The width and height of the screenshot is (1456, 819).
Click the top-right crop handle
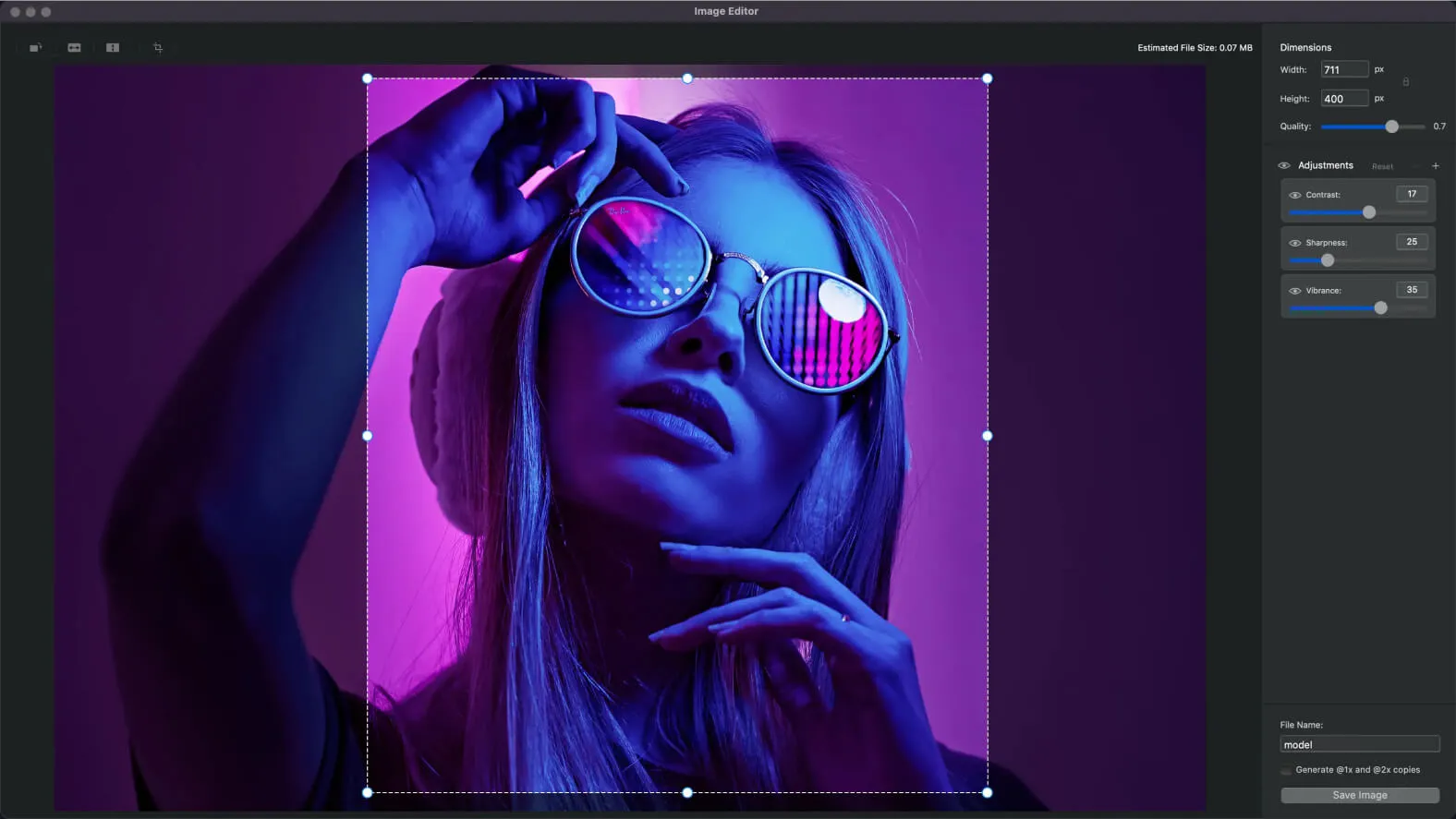988,78
